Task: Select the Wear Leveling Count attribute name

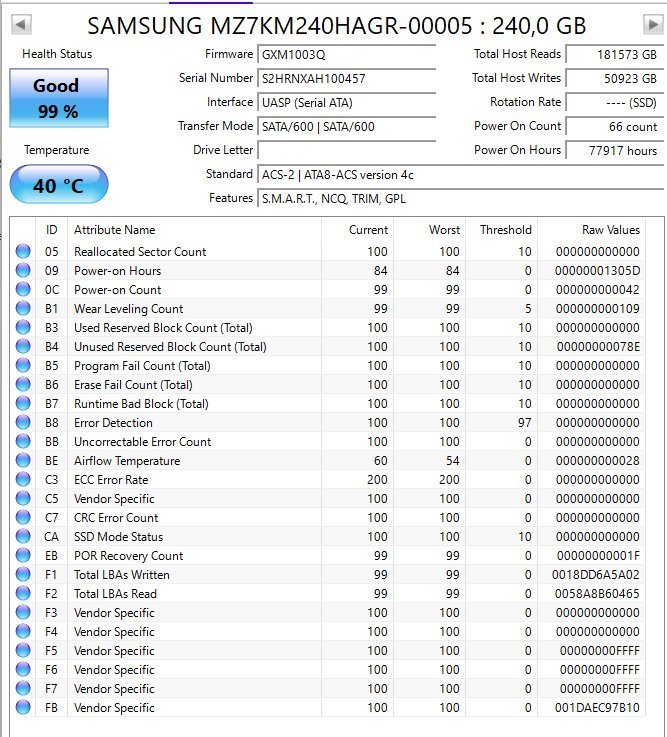Action: (x=128, y=309)
